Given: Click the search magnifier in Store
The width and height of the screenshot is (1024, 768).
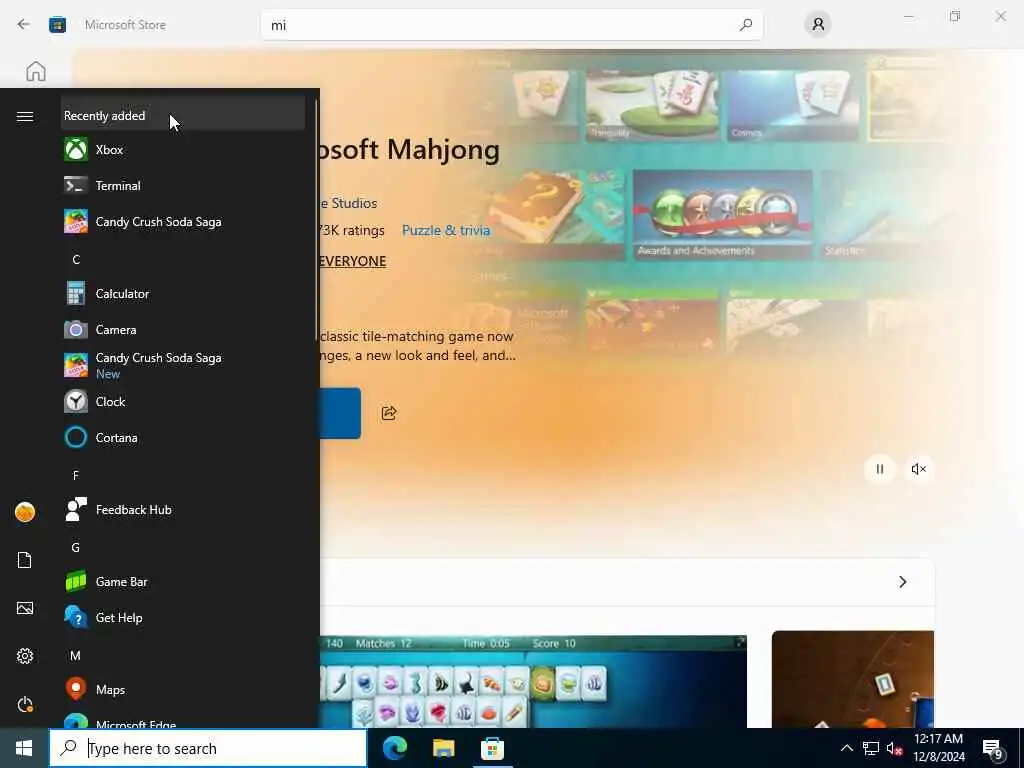Looking at the screenshot, I should (x=746, y=25).
